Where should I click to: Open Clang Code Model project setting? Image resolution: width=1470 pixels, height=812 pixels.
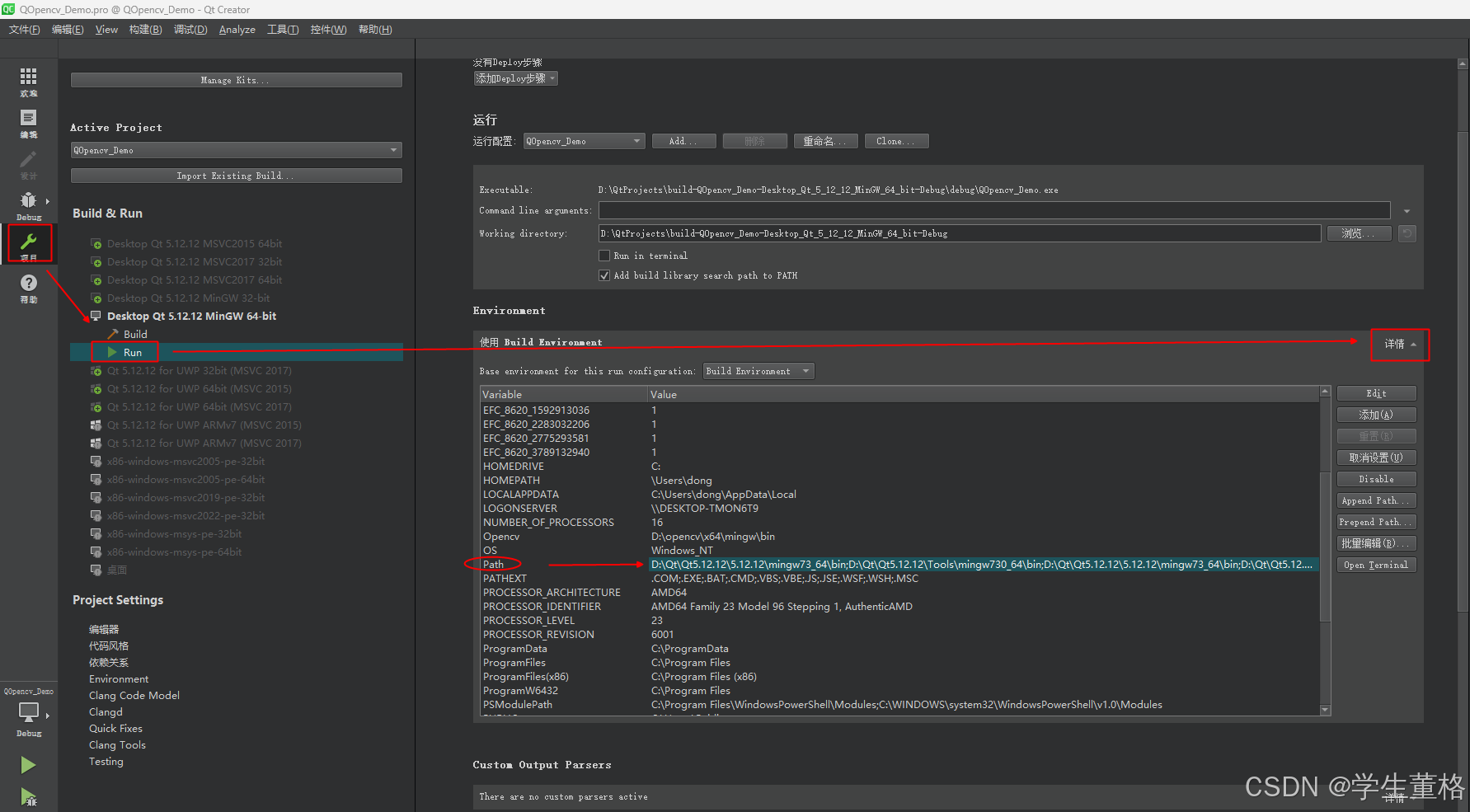tap(134, 695)
